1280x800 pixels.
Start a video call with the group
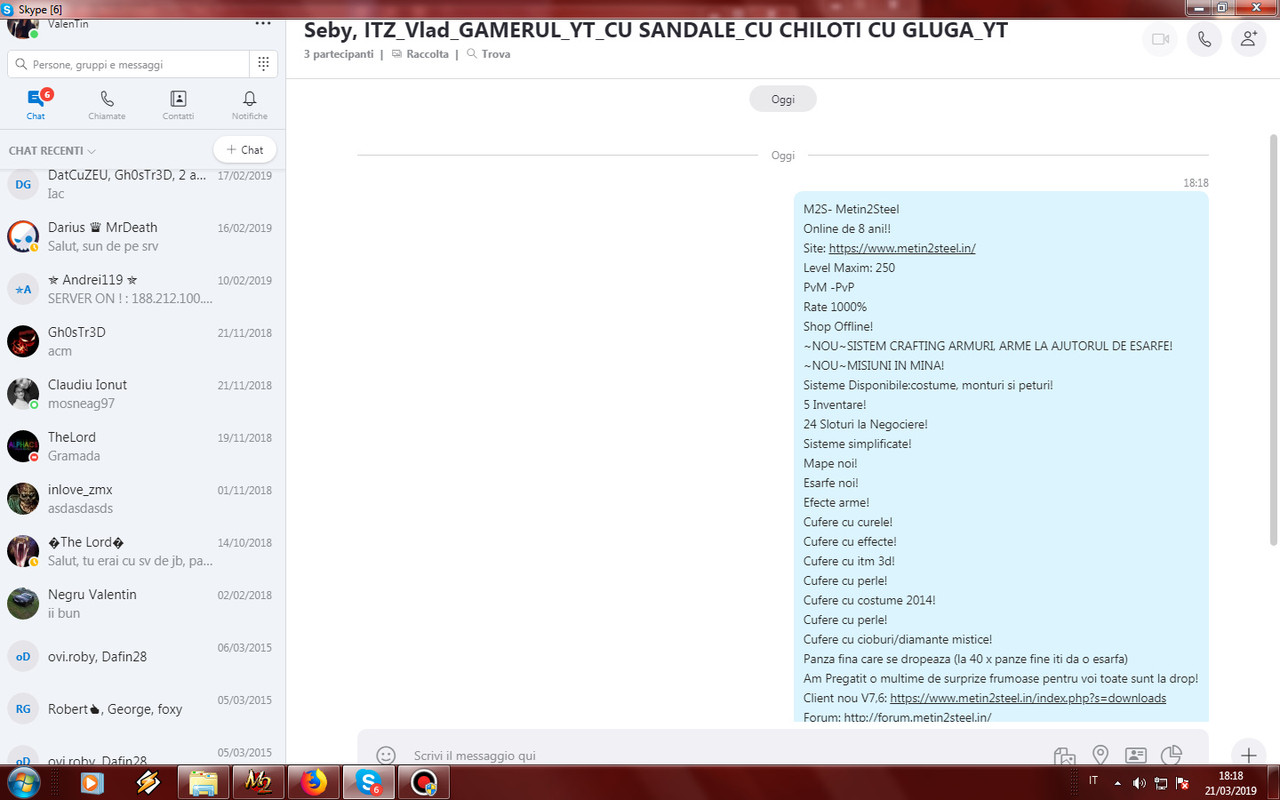(x=1159, y=39)
